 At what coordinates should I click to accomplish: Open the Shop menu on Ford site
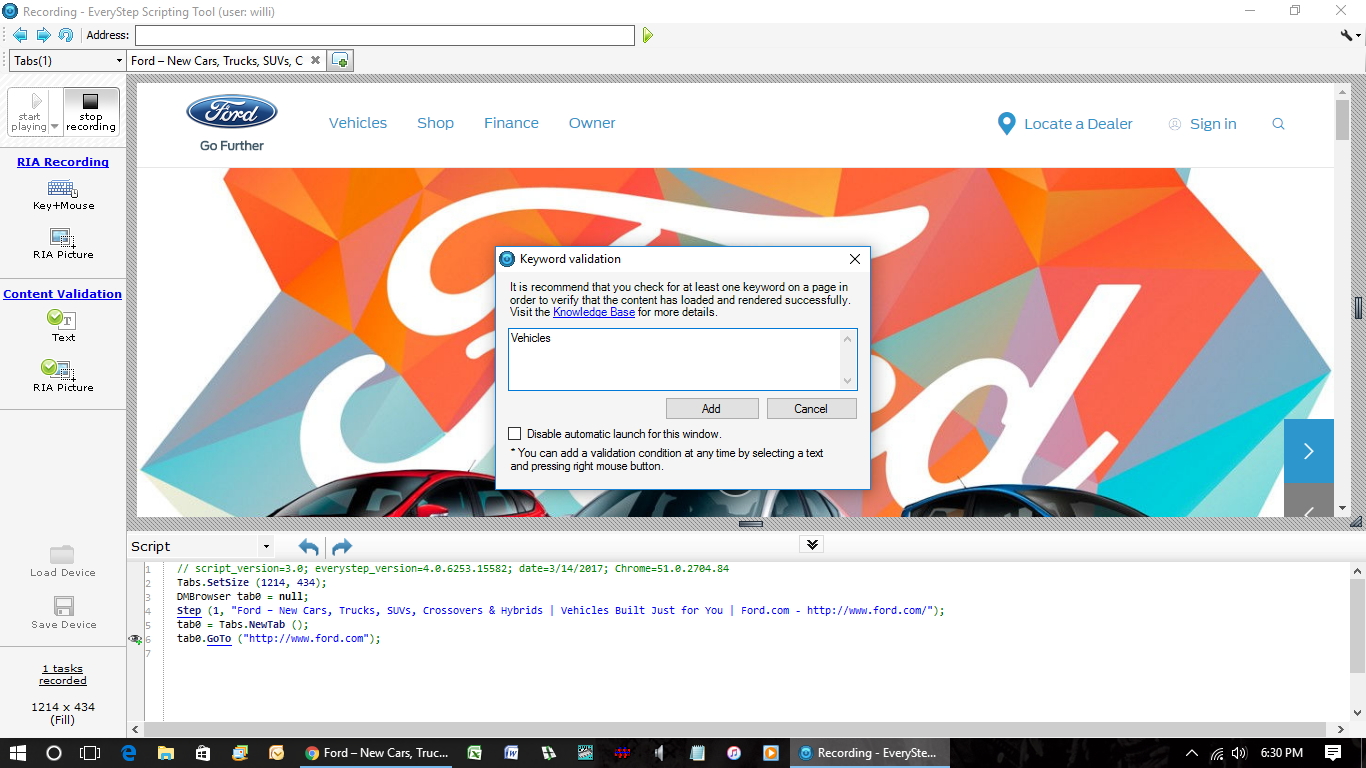[435, 123]
